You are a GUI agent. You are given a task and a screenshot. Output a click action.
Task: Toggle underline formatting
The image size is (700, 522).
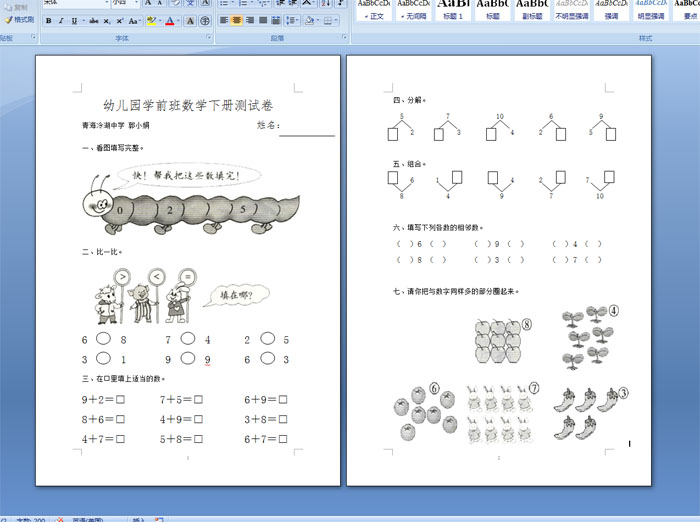74,21
